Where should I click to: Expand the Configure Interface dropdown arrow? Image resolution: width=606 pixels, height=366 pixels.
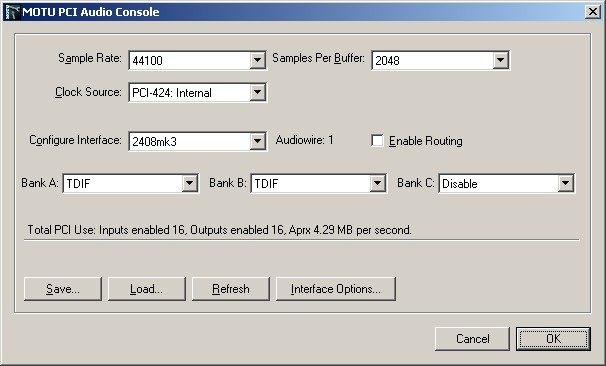pyautogui.click(x=257, y=141)
